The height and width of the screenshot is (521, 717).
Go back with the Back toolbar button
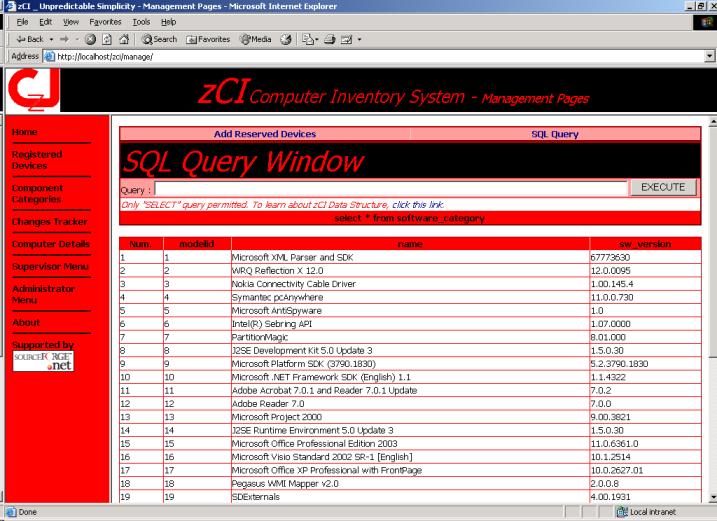[30, 39]
